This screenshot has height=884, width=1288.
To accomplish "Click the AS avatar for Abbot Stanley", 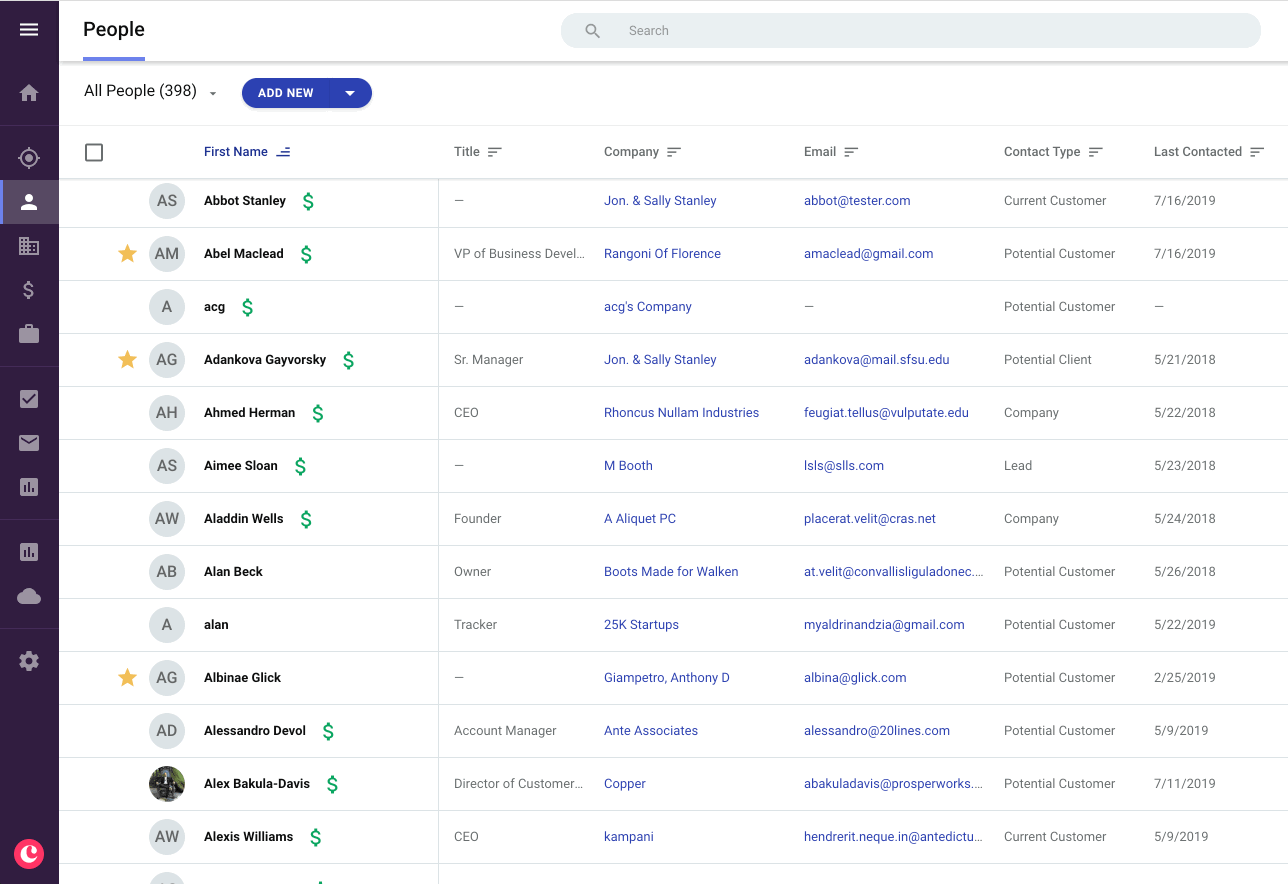I will 167,201.
